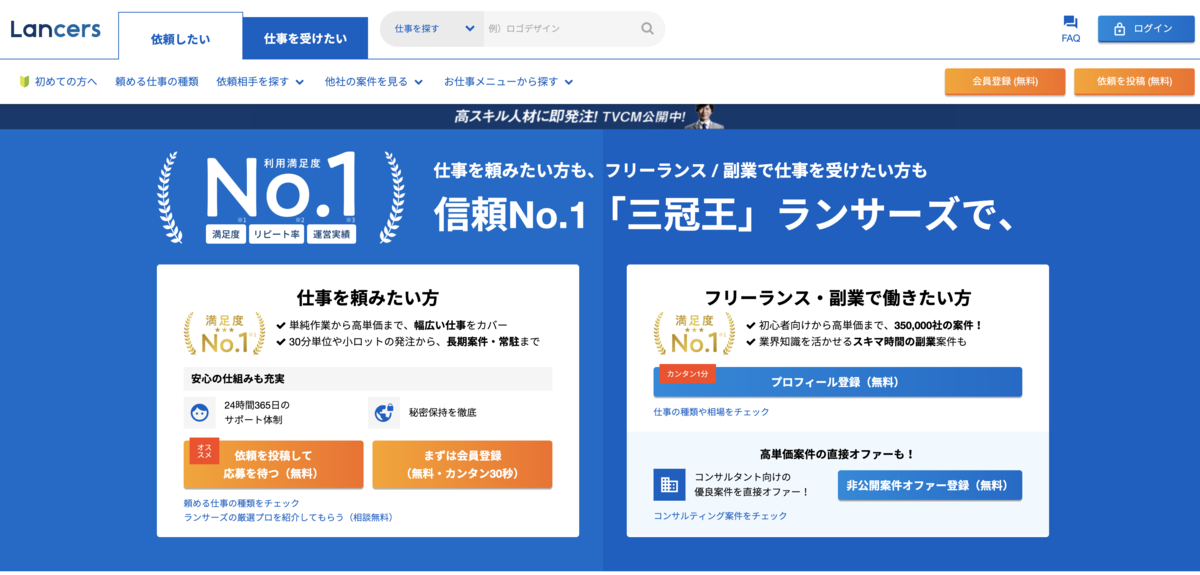Open 仕事の種類や相場をチェック link

(712, 412)
